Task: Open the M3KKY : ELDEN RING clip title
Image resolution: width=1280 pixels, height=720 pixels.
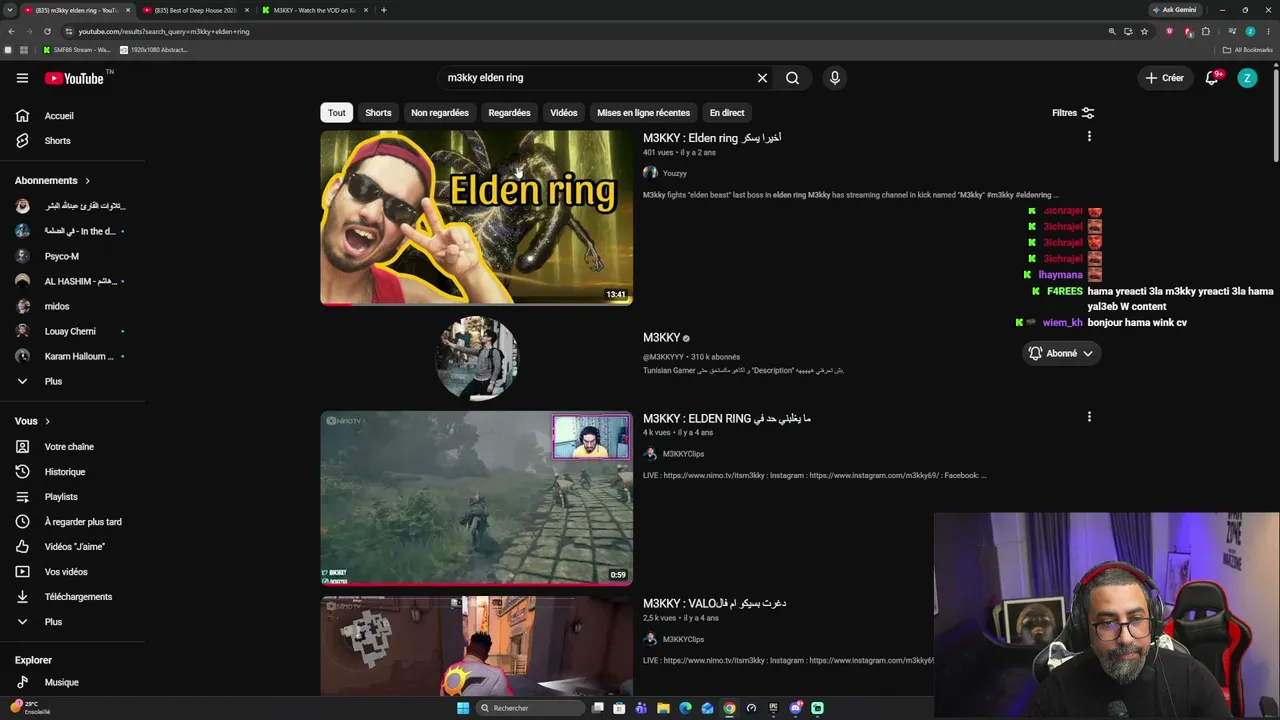Action: point(727,418)
